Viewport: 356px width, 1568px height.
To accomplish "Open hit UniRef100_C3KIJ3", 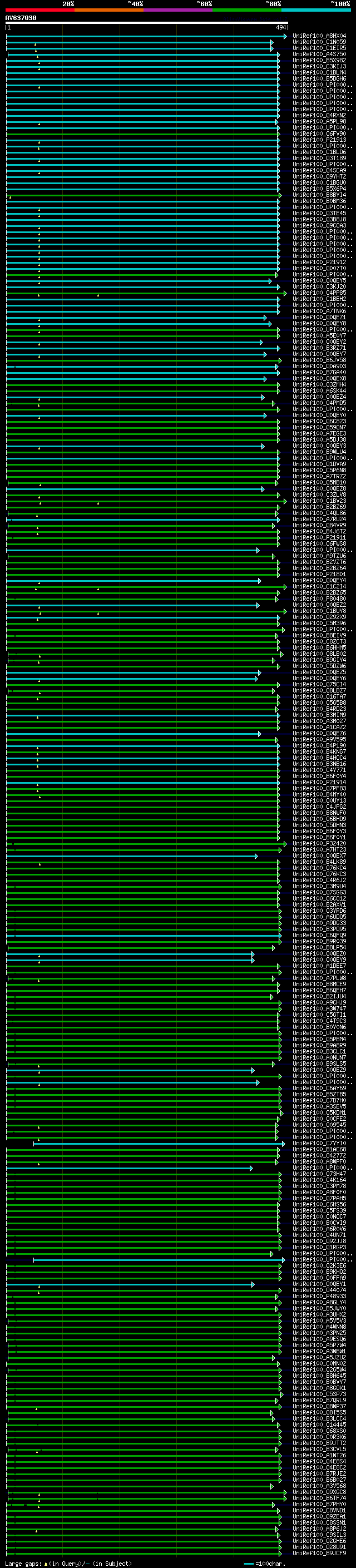I will click(319, 66).
